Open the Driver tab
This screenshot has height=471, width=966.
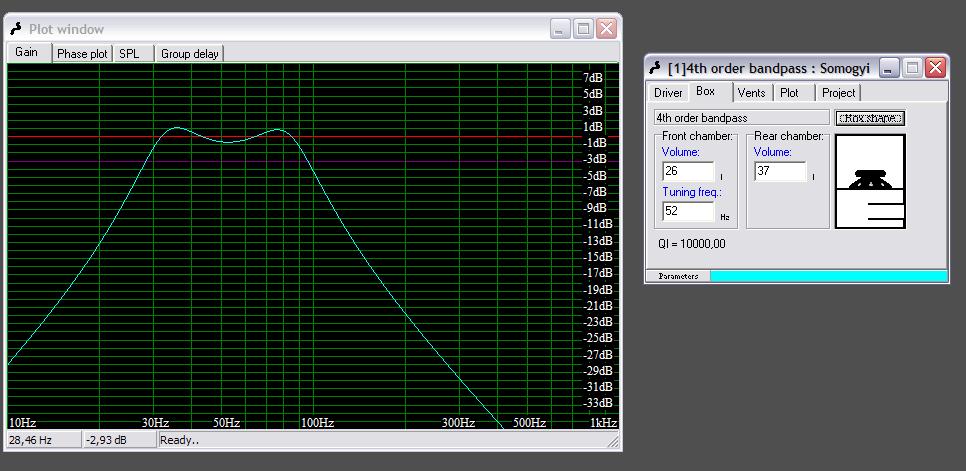tap(668, 93)
